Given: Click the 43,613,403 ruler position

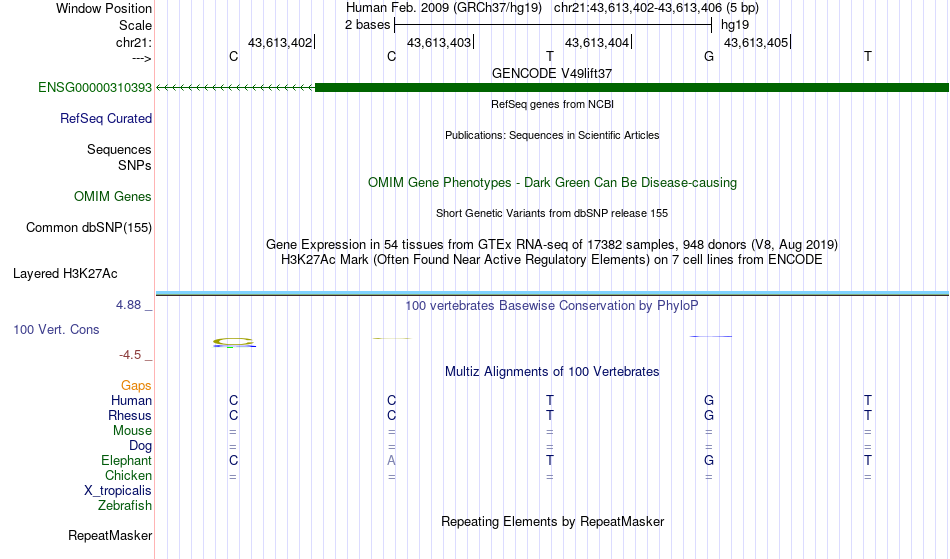Looking at the screenshot, I should click(439, 42).
